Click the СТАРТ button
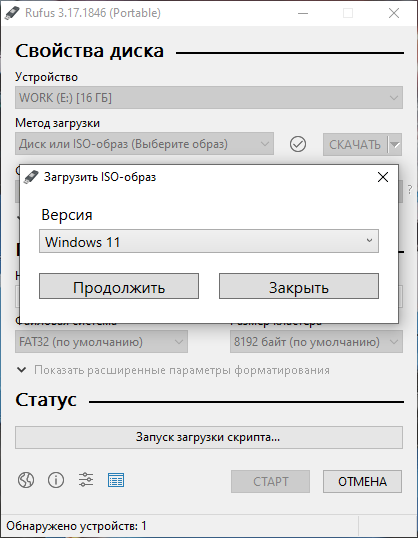418x538 pixels. pos(270,481)
